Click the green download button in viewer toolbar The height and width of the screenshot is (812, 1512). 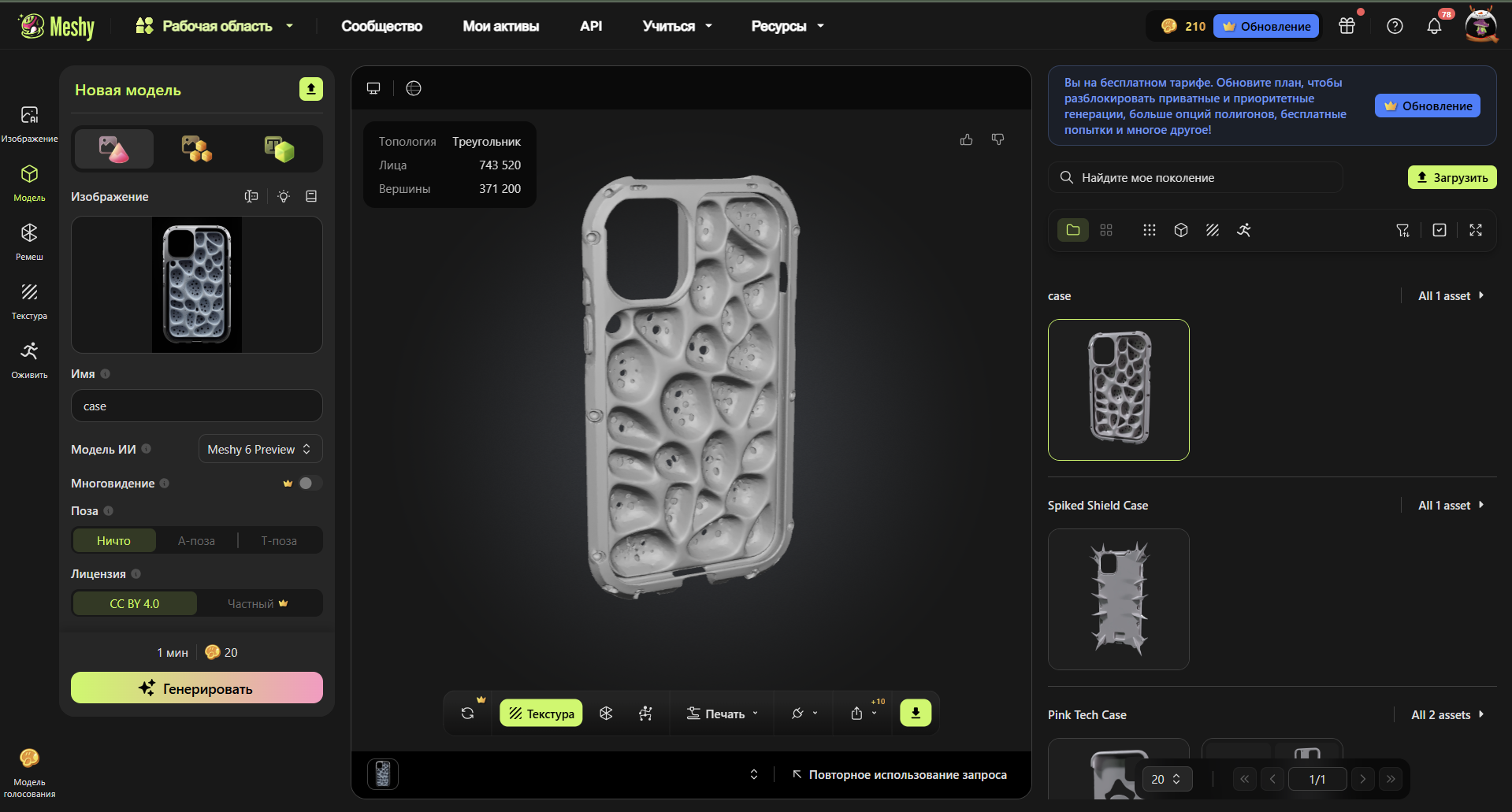point(916,713)
